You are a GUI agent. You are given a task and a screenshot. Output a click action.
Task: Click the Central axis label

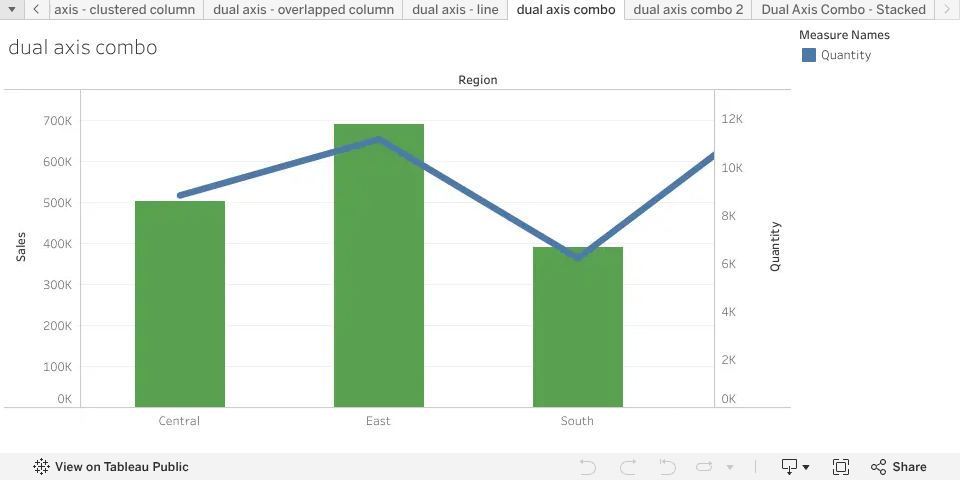coord(179,421)
